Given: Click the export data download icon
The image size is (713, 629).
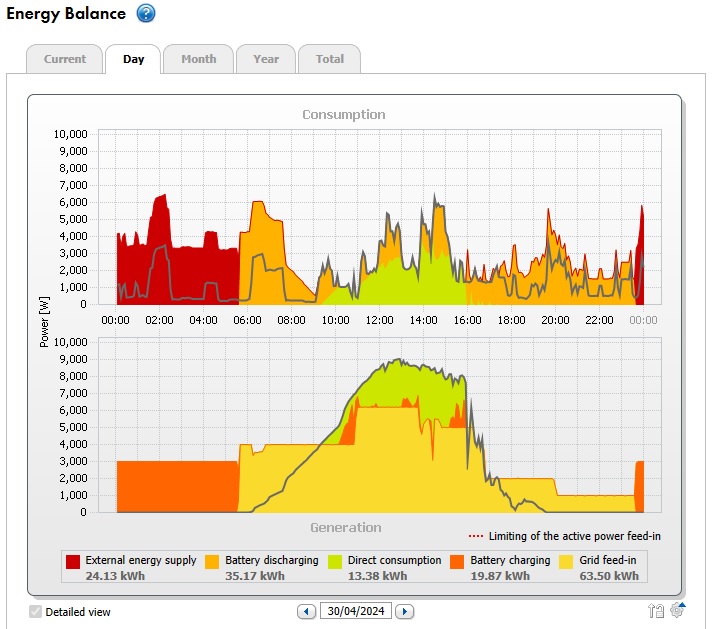Looking at the screenshot, I should coord(656,610).
